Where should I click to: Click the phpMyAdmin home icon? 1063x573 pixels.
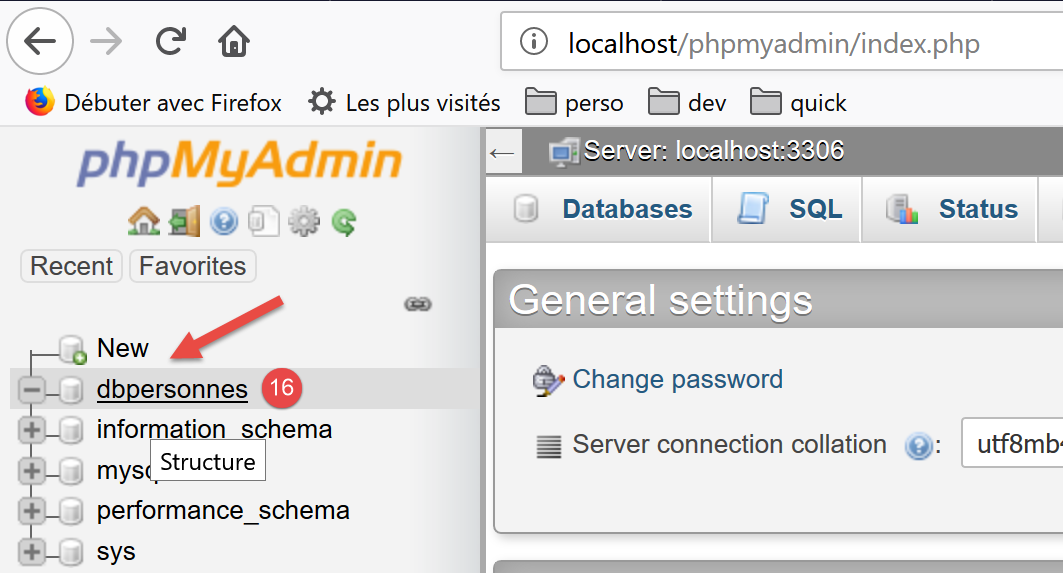pyautogui.click(x=144, y=221)
